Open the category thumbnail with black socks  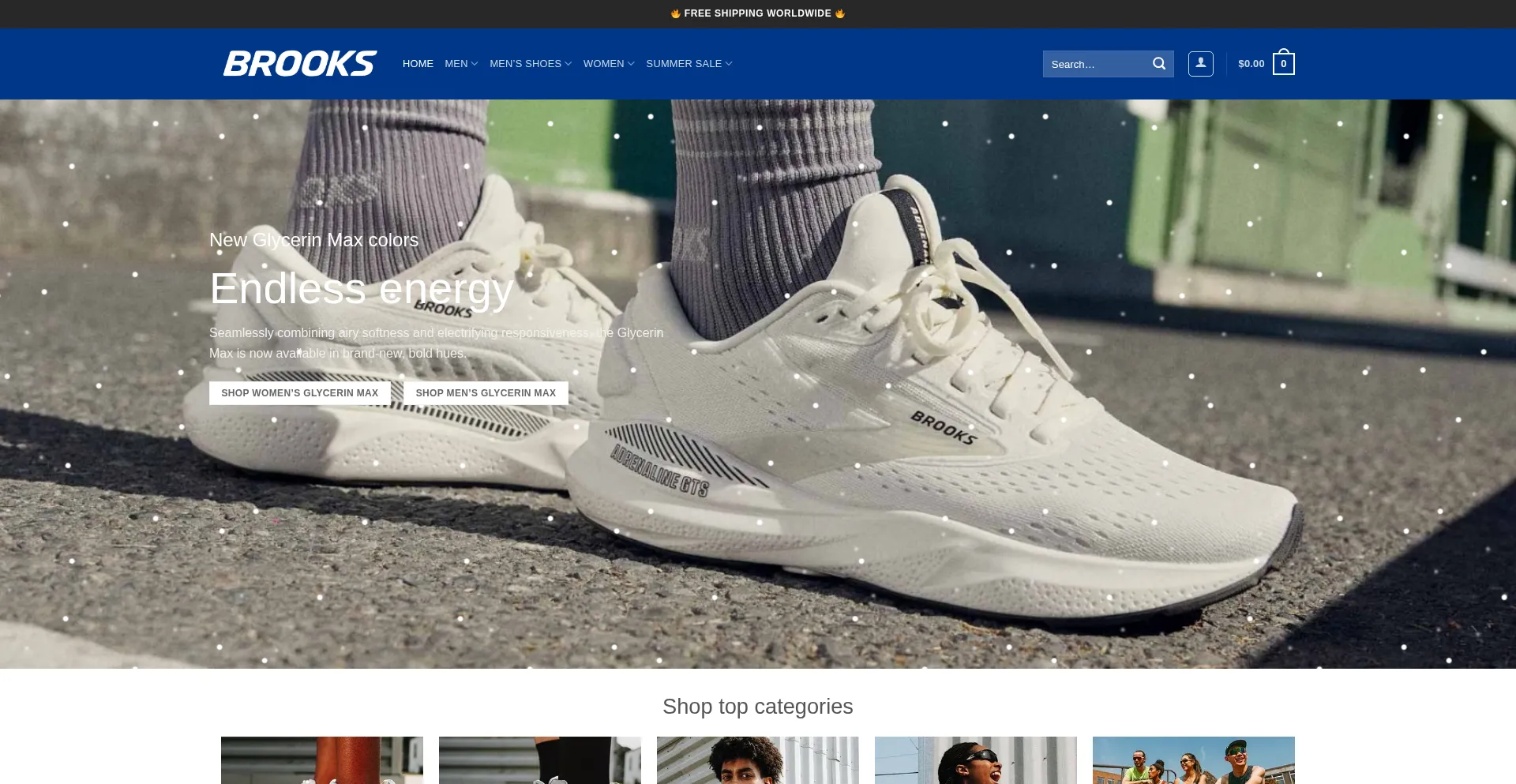(540, 760)
